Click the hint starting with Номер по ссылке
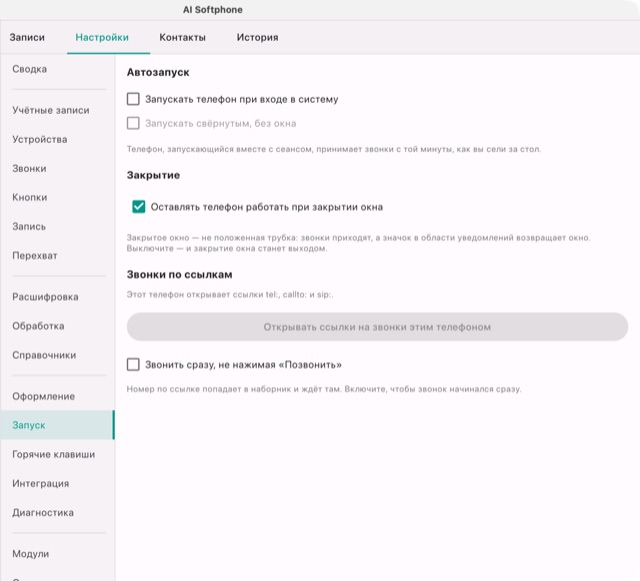640x581 pixels. pyautogui.click(x=324, y=389)
